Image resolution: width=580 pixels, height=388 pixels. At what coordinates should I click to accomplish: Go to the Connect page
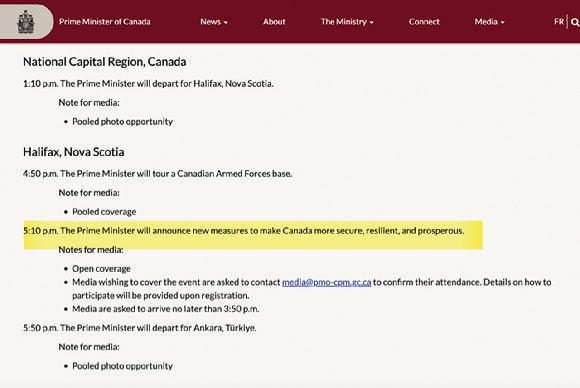click(424, 22)
